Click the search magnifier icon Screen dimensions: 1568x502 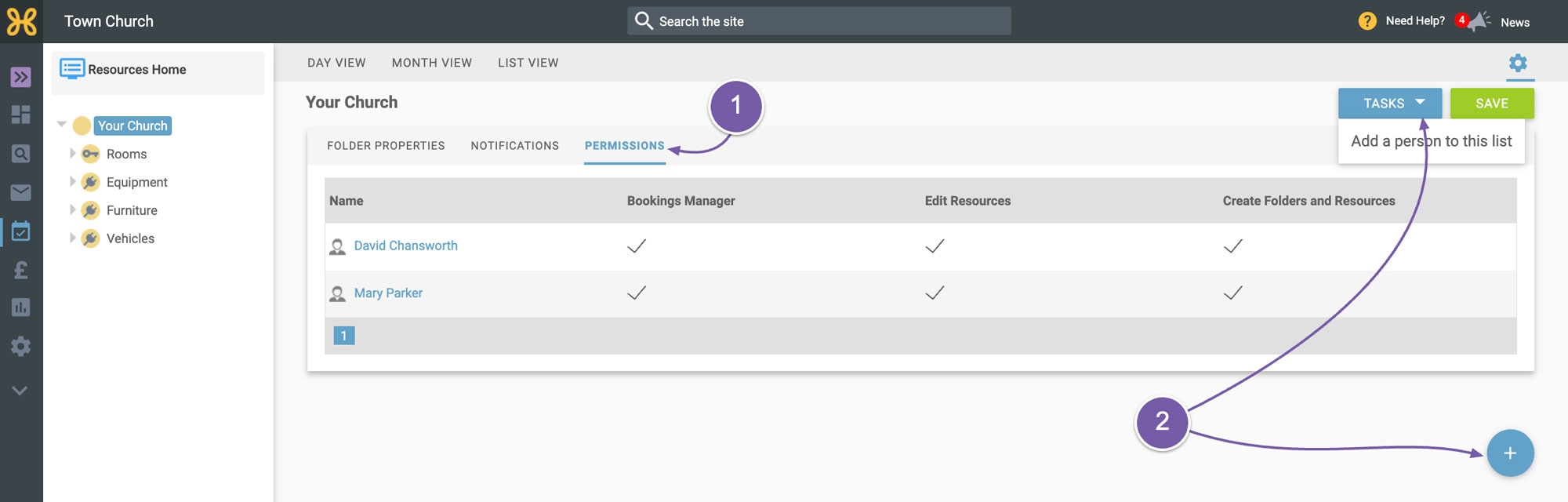click(644, 21)
